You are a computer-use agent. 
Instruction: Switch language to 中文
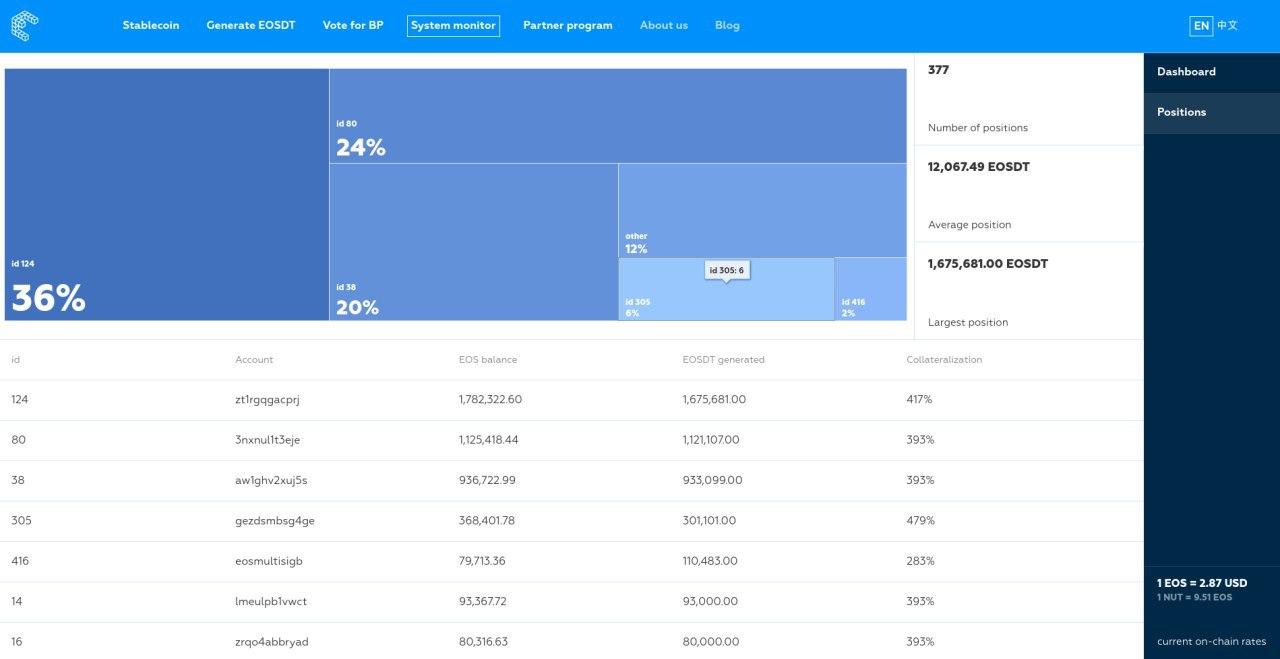pyautogui.click(x=1227, y=26)
